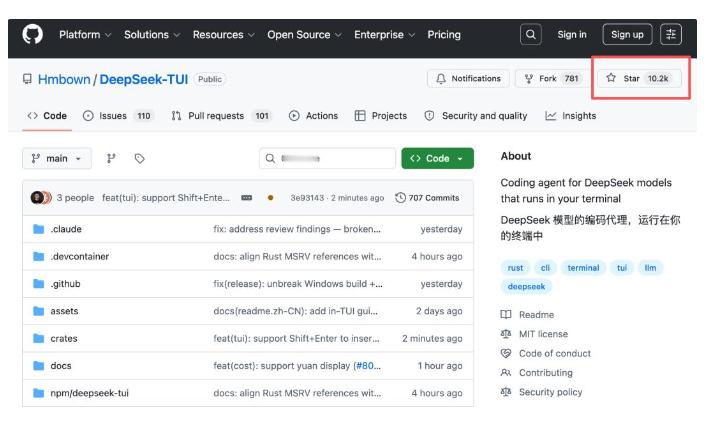The height and width of the screenshot is (425, 720).
Task: Switch to the Insights tab
Action: tap(570, 116)
